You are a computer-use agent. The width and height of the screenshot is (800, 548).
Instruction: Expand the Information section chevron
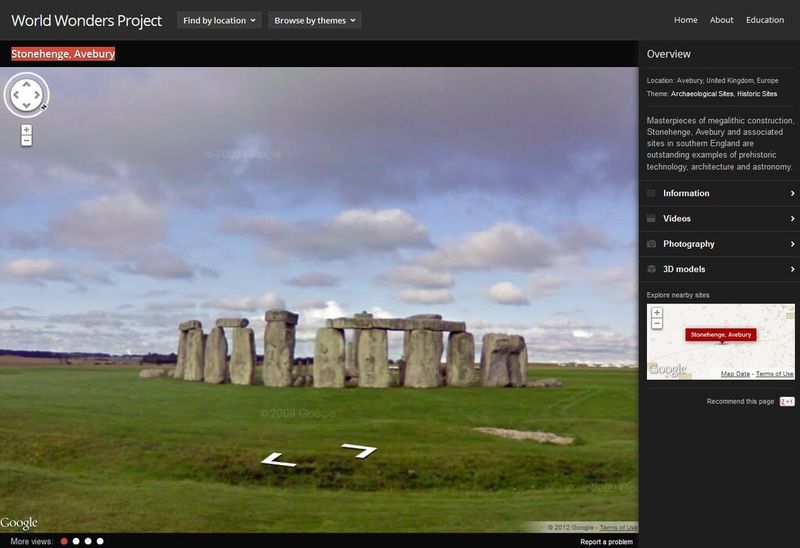pyautogui.click(x=792, y=193)
